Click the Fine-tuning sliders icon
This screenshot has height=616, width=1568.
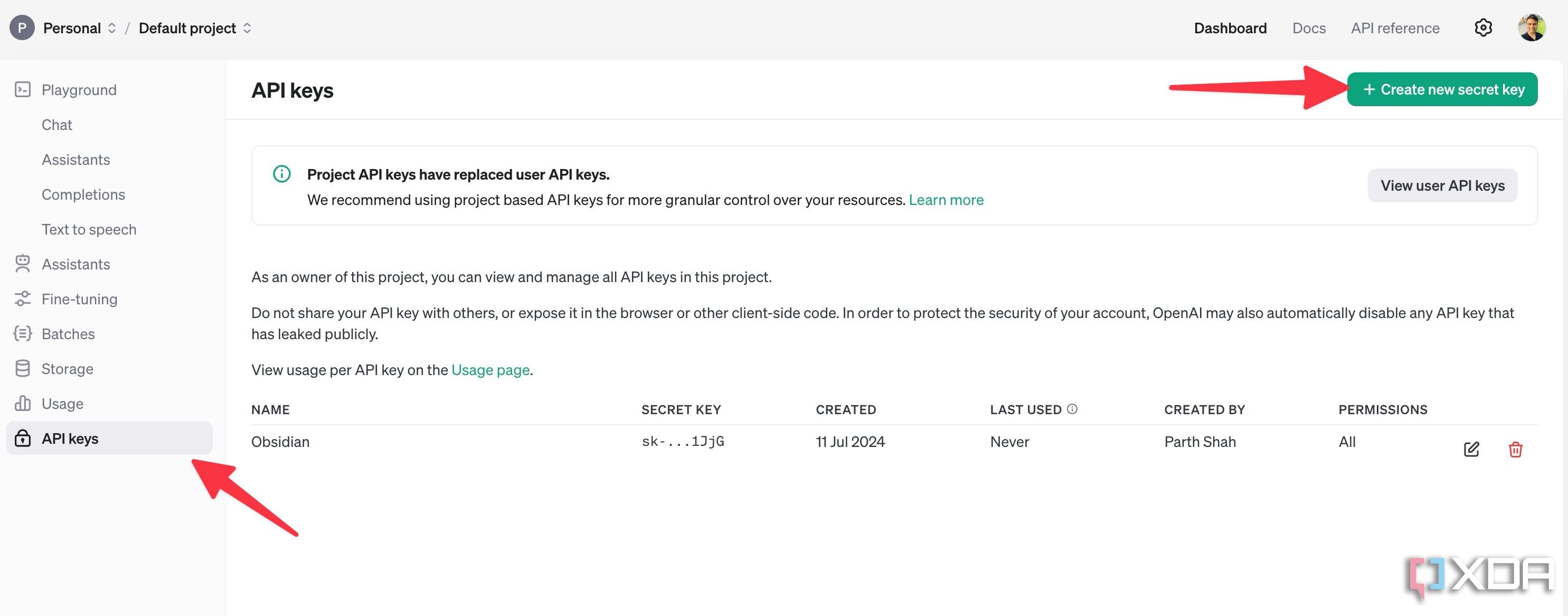point(23,298)
